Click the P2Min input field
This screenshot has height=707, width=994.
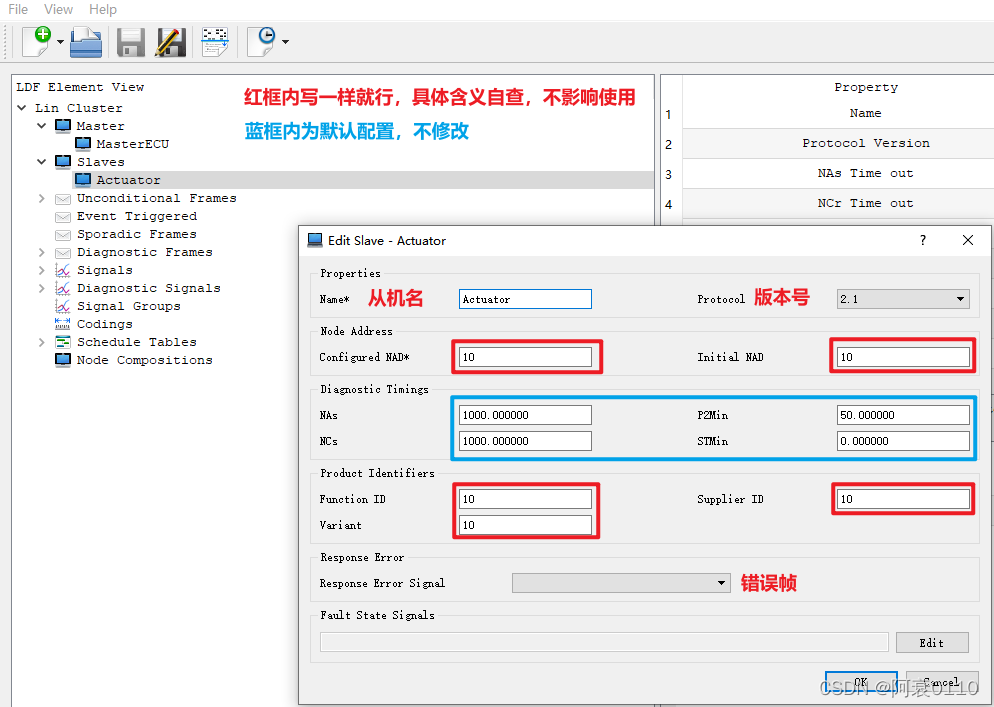(x=903, y=415)
